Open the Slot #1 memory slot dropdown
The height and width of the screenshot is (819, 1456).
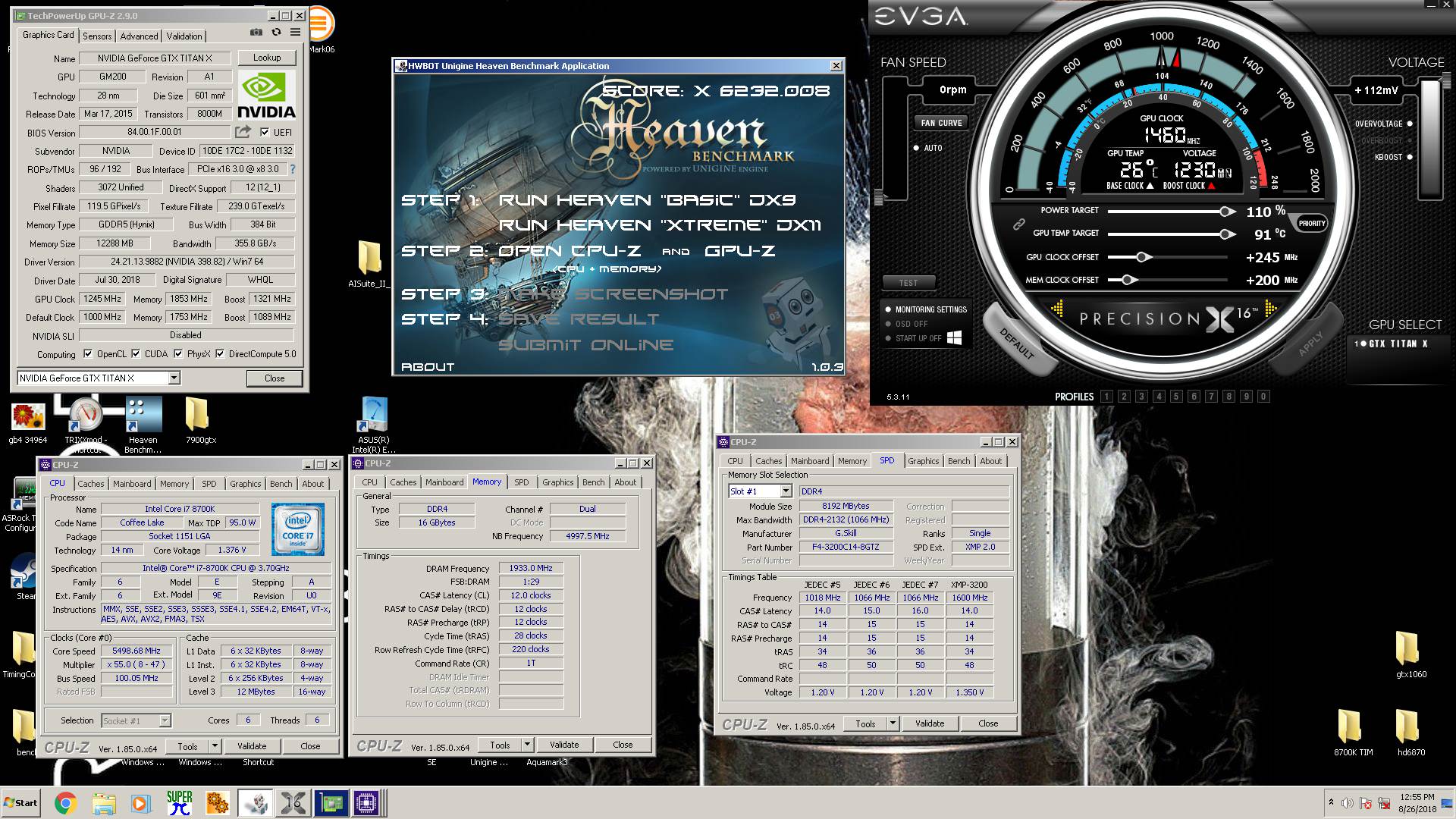point(786,491)
